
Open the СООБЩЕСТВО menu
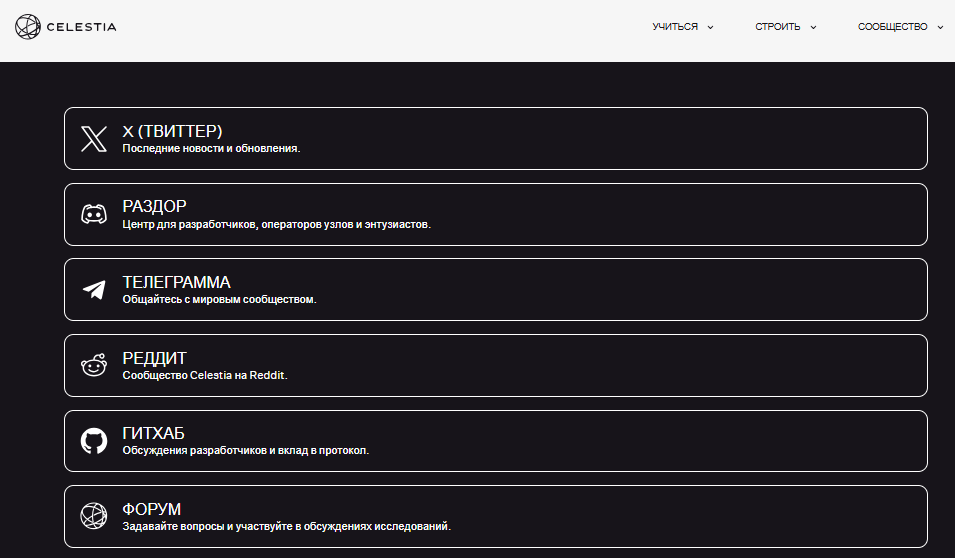click(x=892, y=27)
